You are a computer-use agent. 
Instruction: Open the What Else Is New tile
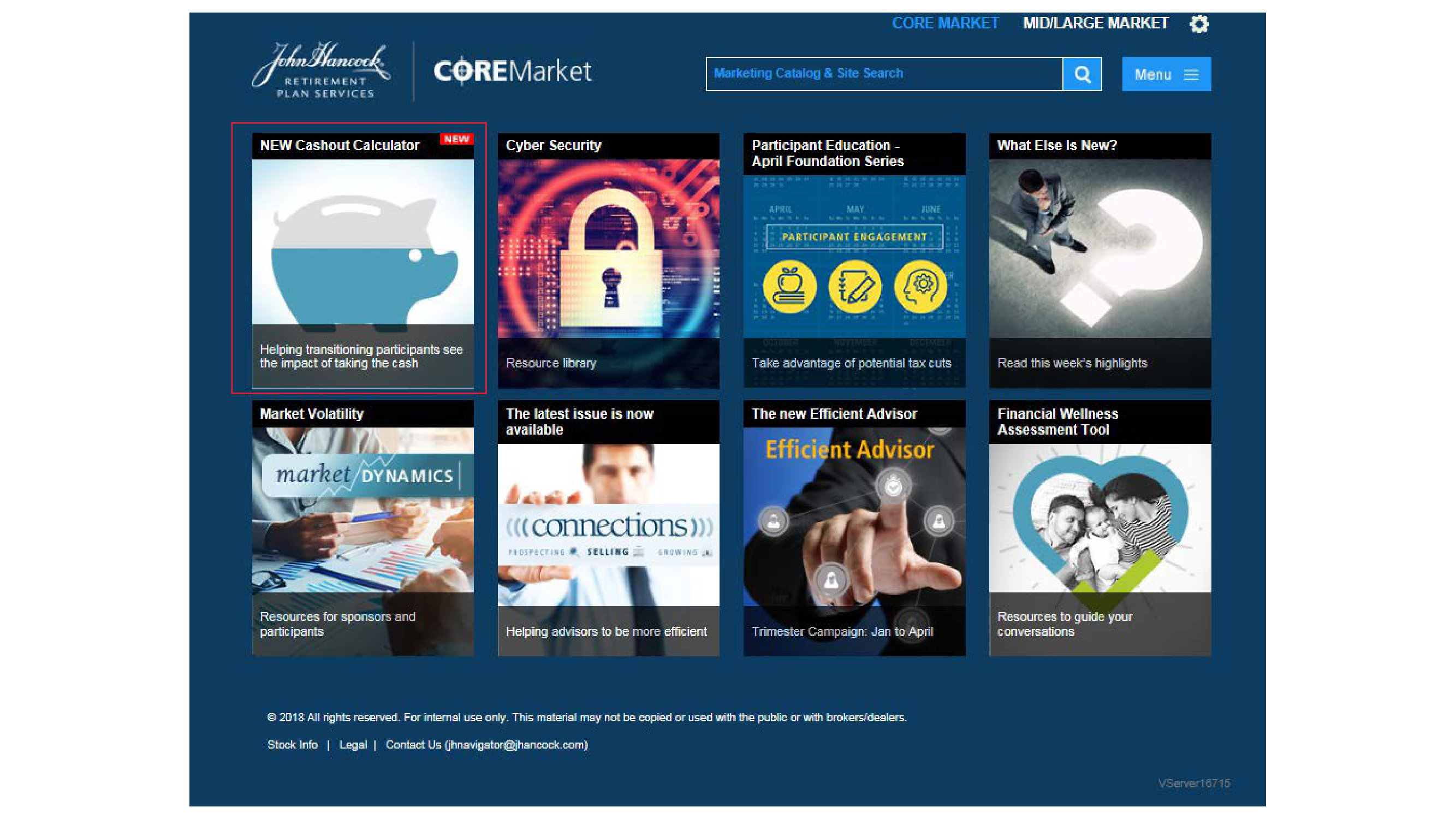pyautogui.click(x=1100, y=248)
